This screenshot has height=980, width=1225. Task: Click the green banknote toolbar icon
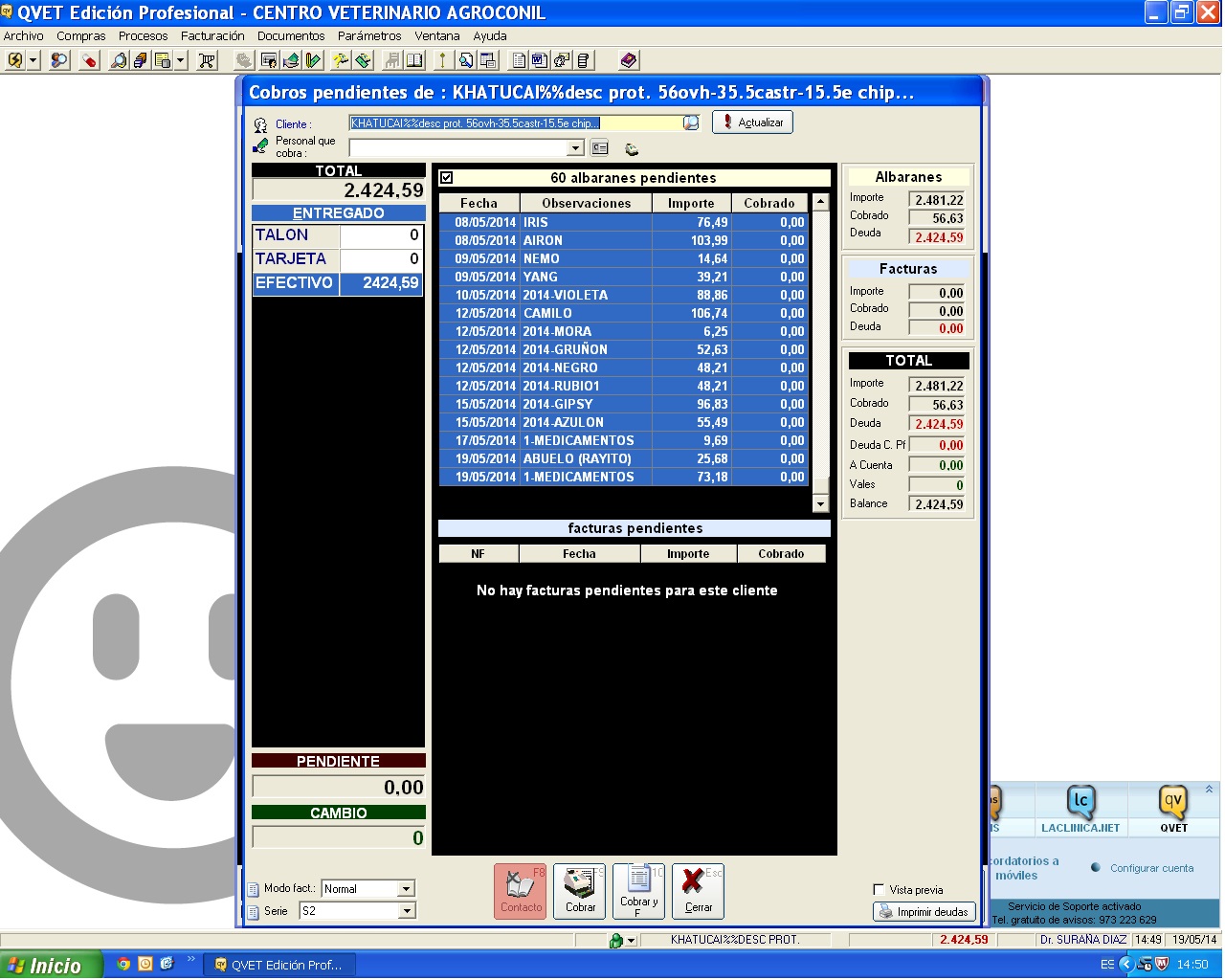point(364,60)
